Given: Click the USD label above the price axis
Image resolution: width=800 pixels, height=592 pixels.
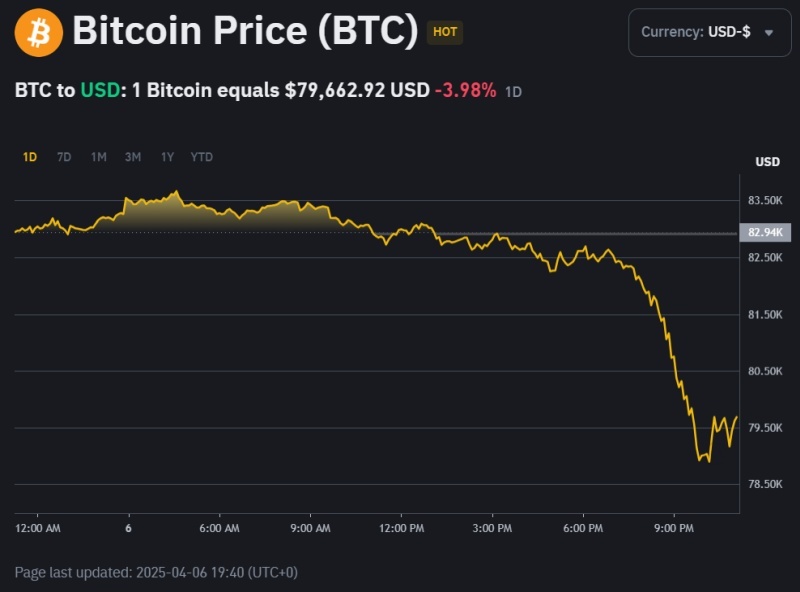Looking at the screenshot, I should coord(768,162).
